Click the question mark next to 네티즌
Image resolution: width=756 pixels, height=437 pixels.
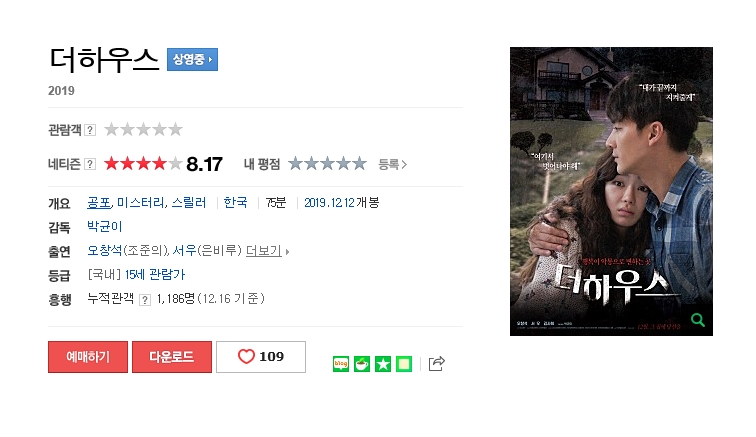(90, 164)
